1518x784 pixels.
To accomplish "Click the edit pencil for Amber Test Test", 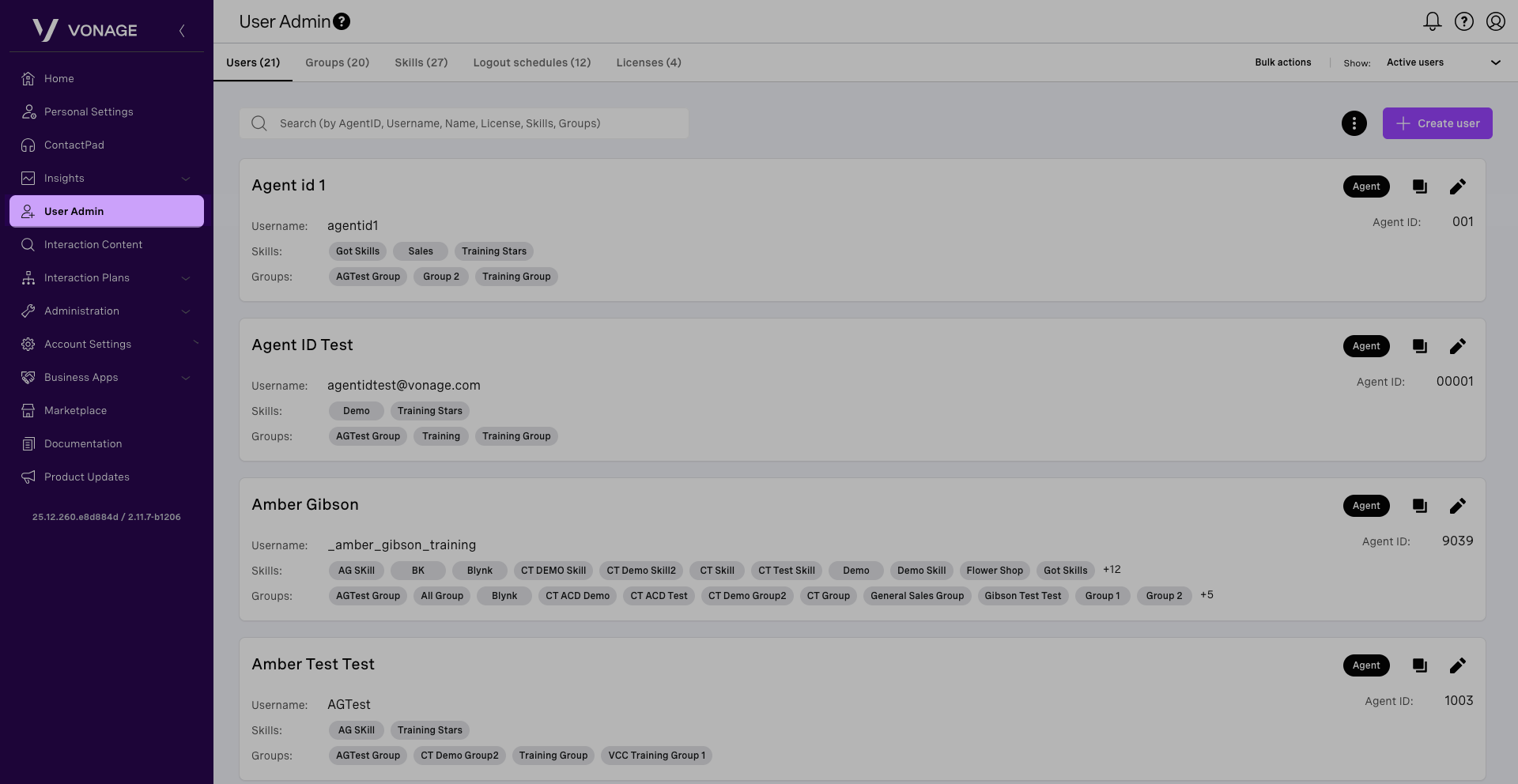I will pyautogui.click(x=1457, y=665).
